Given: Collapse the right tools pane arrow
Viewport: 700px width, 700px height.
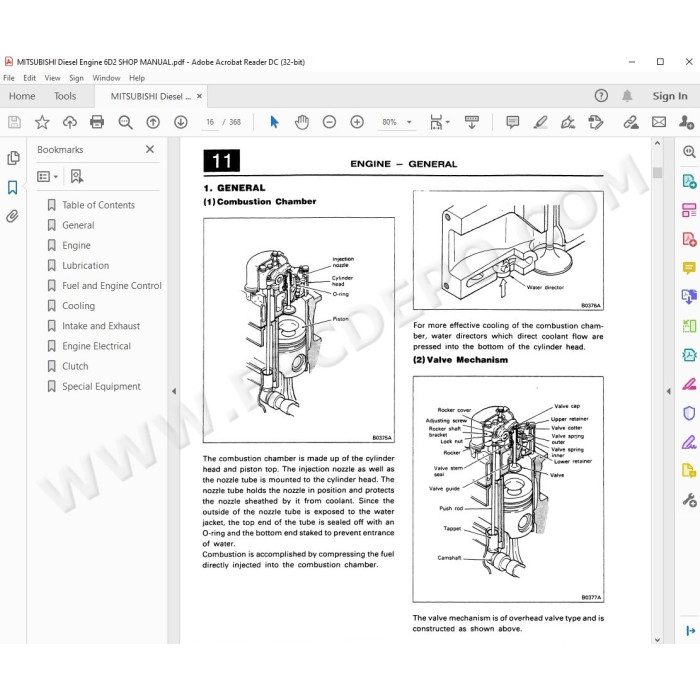Looking at the screenshot, I should point(668,391).
